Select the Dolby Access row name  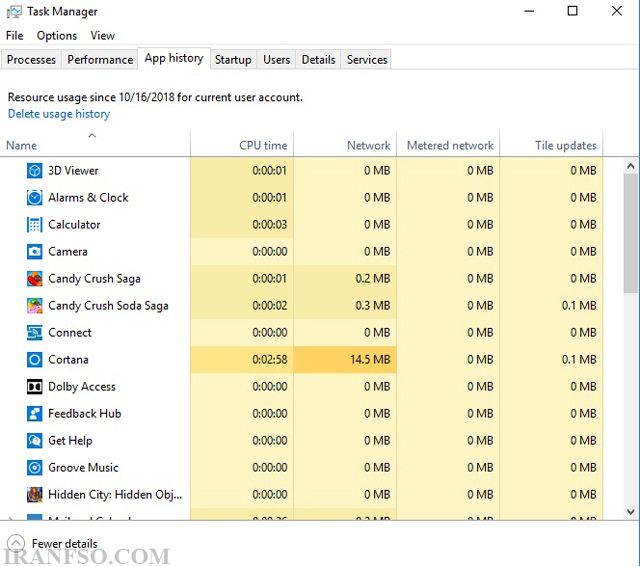point(82,387)
